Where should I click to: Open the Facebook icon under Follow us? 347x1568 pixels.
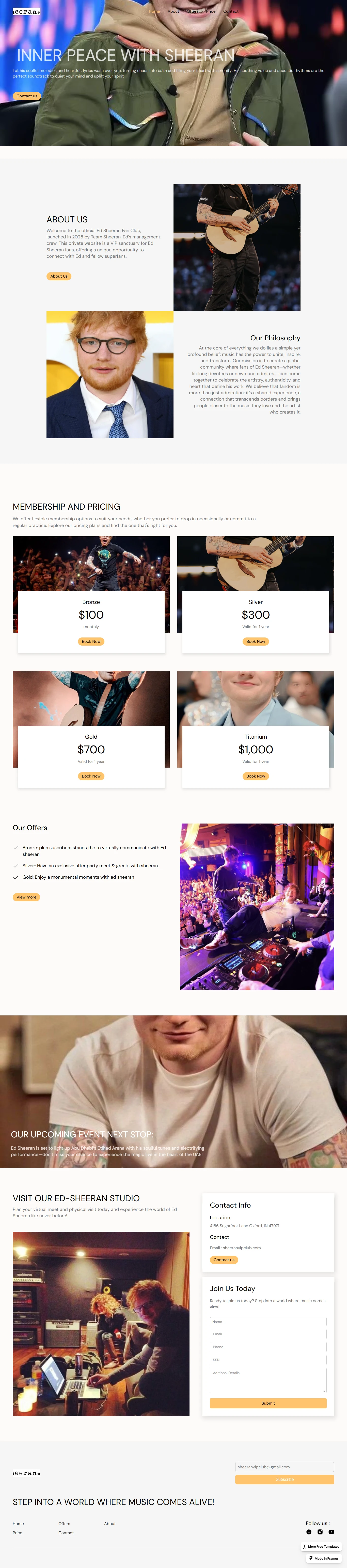[x=309, y=1531]
